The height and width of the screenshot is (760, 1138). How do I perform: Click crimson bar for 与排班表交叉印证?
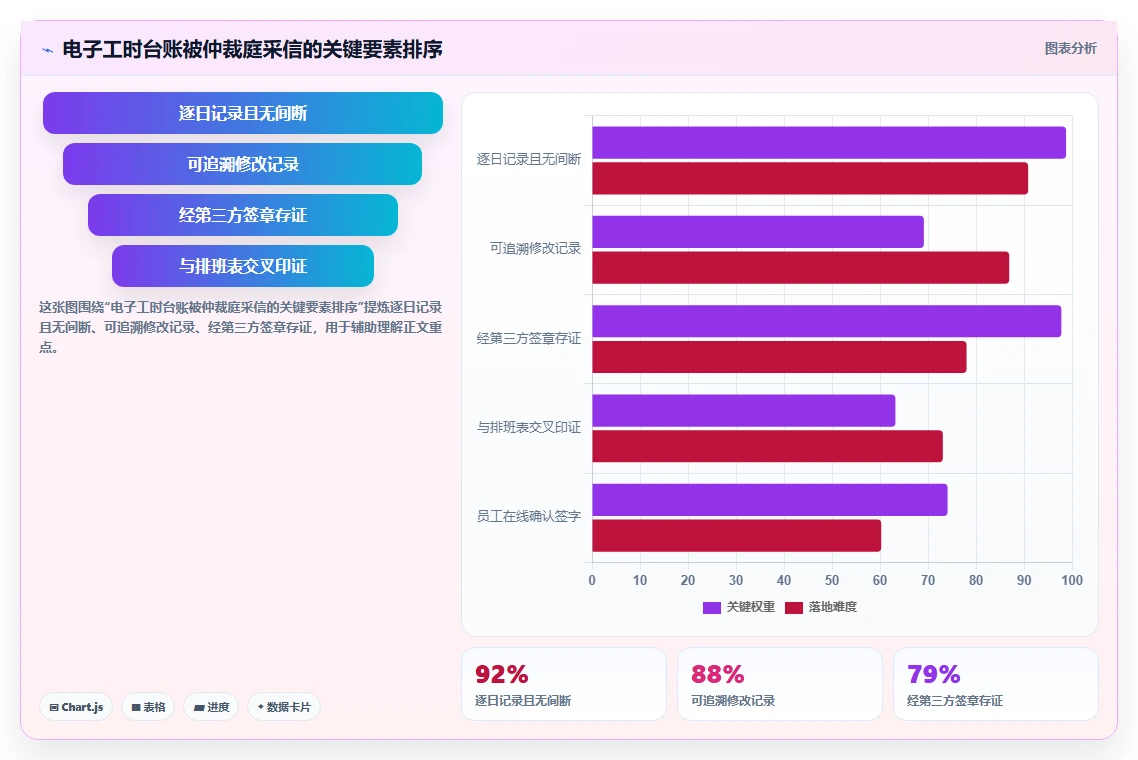click(767, 446)
